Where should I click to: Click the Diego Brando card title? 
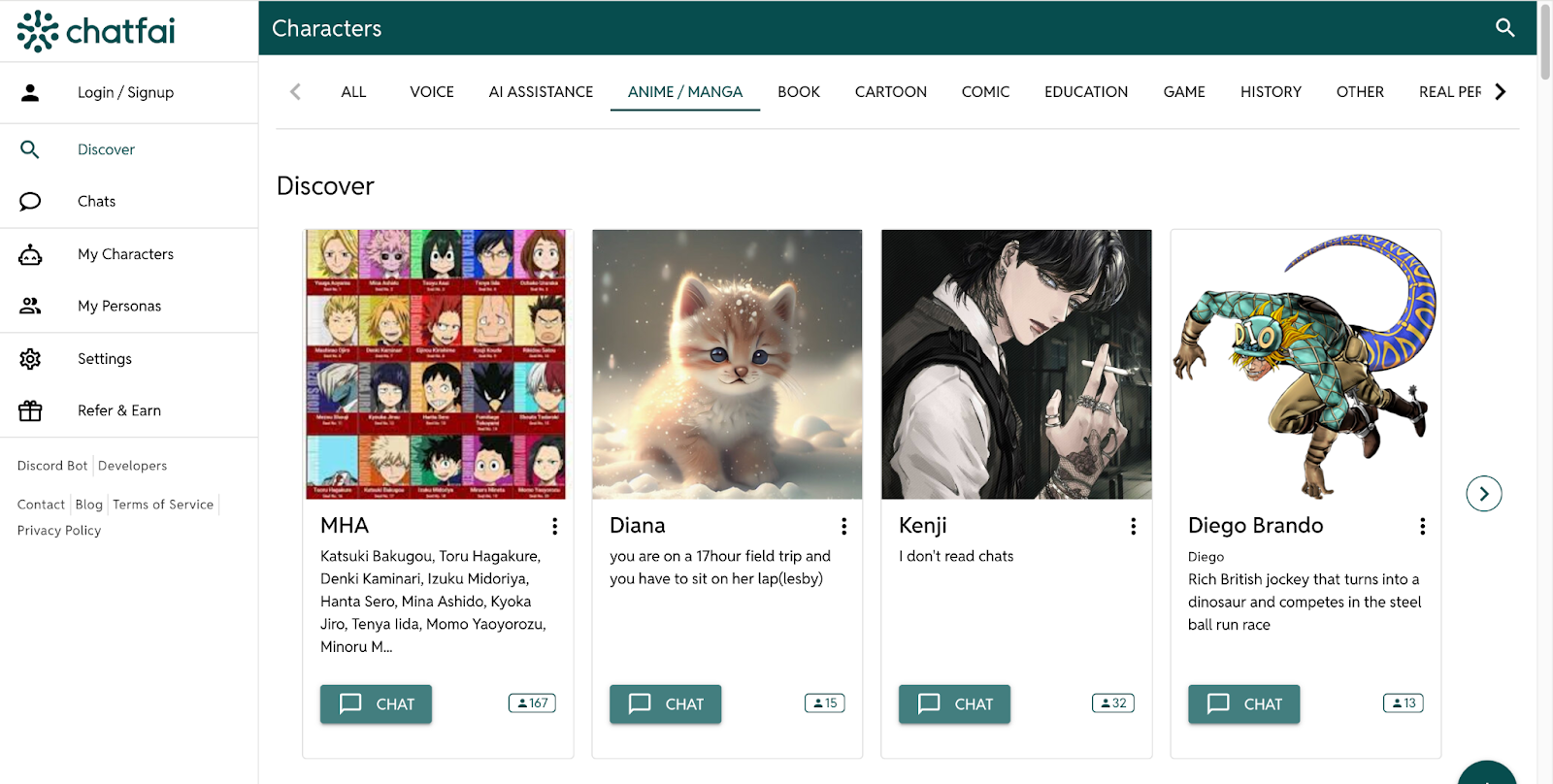[1255, 525]
